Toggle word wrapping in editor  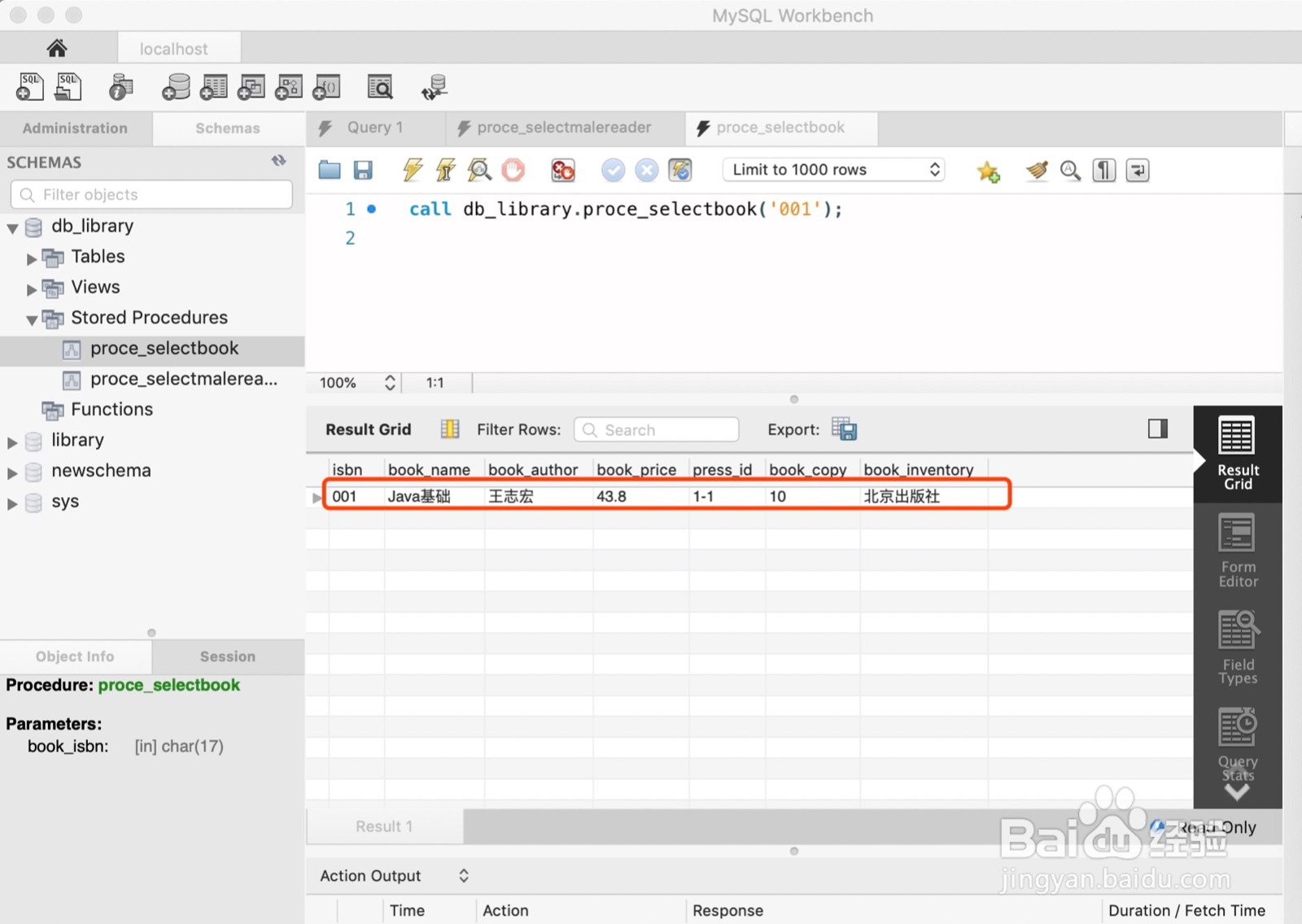[x=1138, y=170]
